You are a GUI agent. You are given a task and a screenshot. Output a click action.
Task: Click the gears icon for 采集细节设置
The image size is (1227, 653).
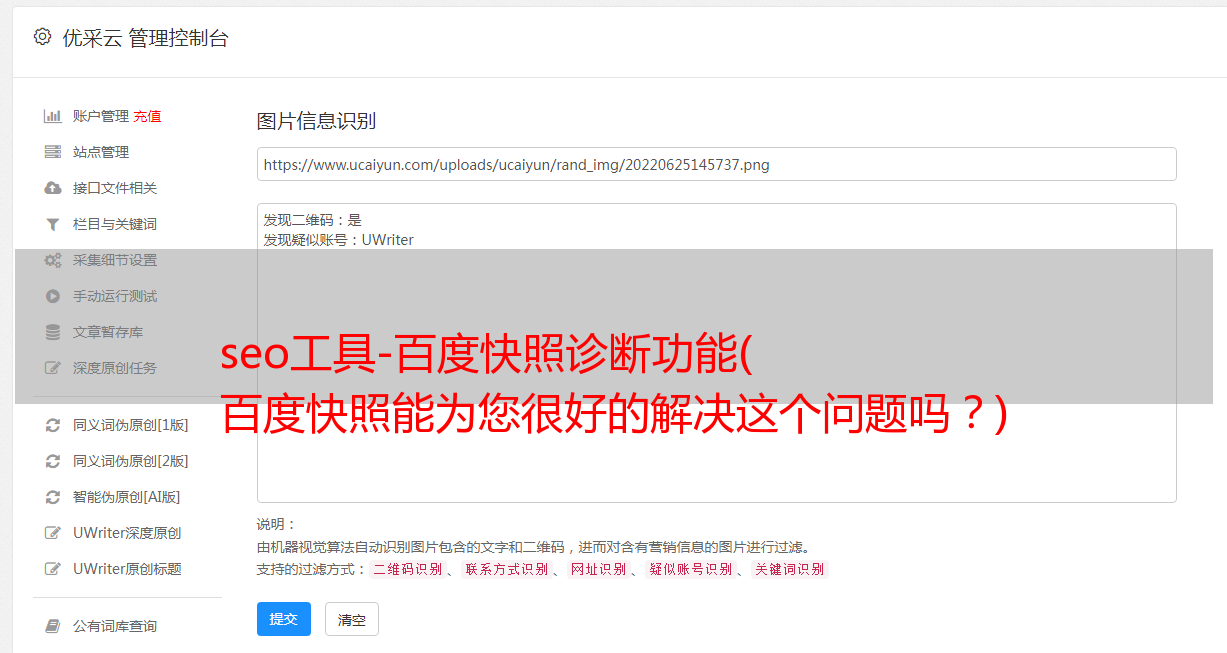[53, 260]
